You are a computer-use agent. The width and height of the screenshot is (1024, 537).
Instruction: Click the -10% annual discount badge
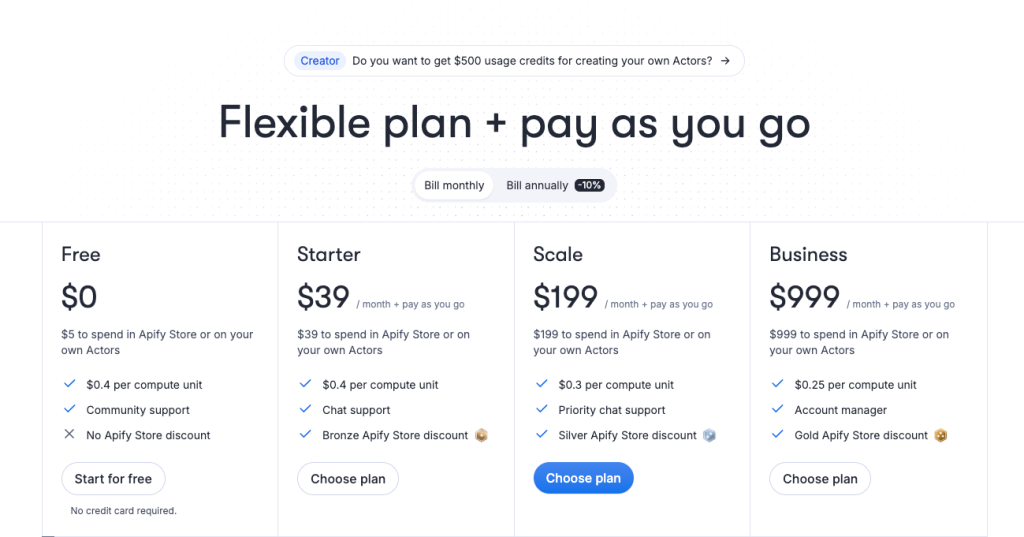pyautogui.click(x=589, y=186)
